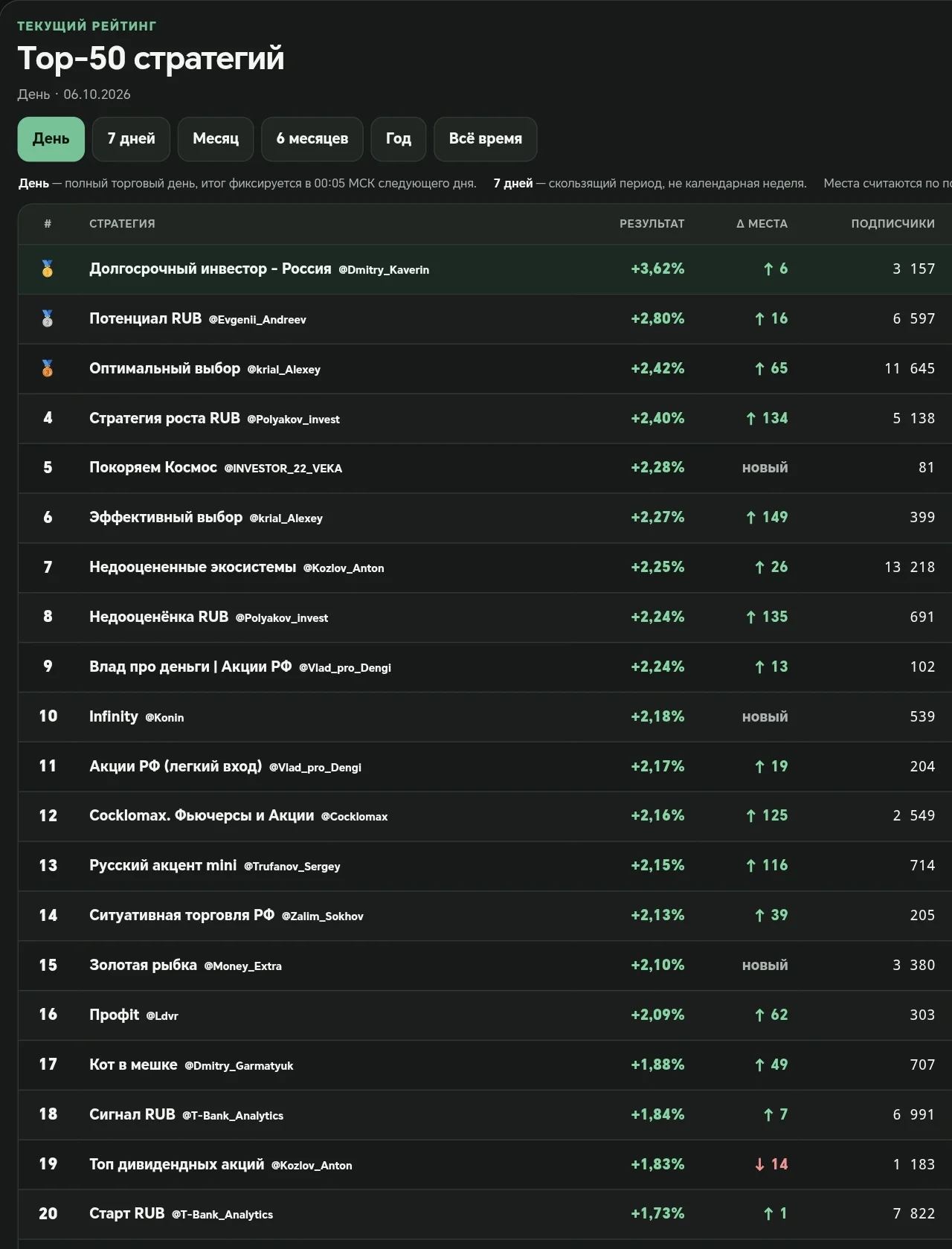Click the Δ МЕСТА column header
This screenshot has height=1249, width=952.
coord(762,224)
